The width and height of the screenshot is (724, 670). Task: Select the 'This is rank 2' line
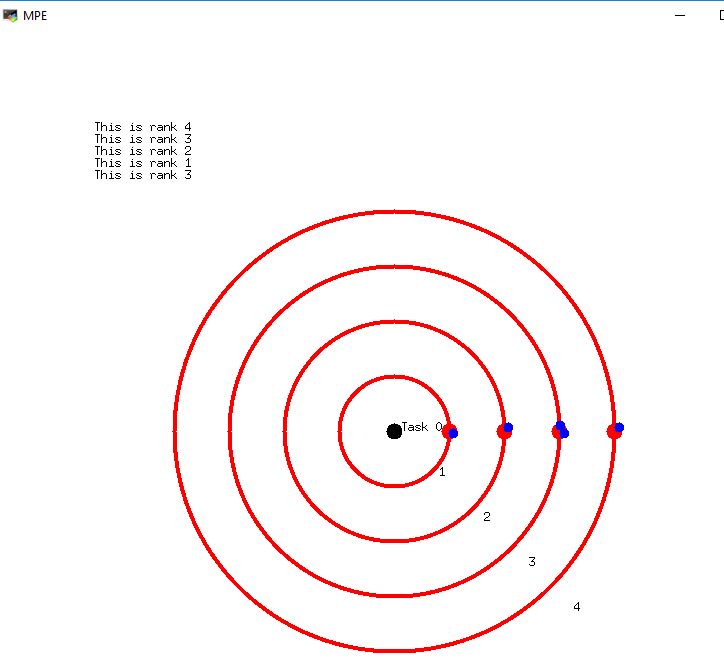tap(143, 151)
